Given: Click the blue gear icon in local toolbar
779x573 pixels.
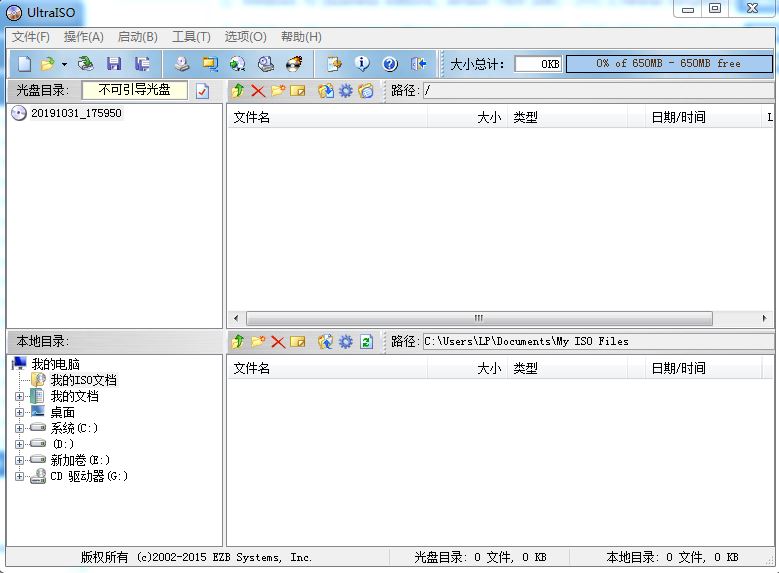Looking at the screenshot, I should (x=346, y=342).
